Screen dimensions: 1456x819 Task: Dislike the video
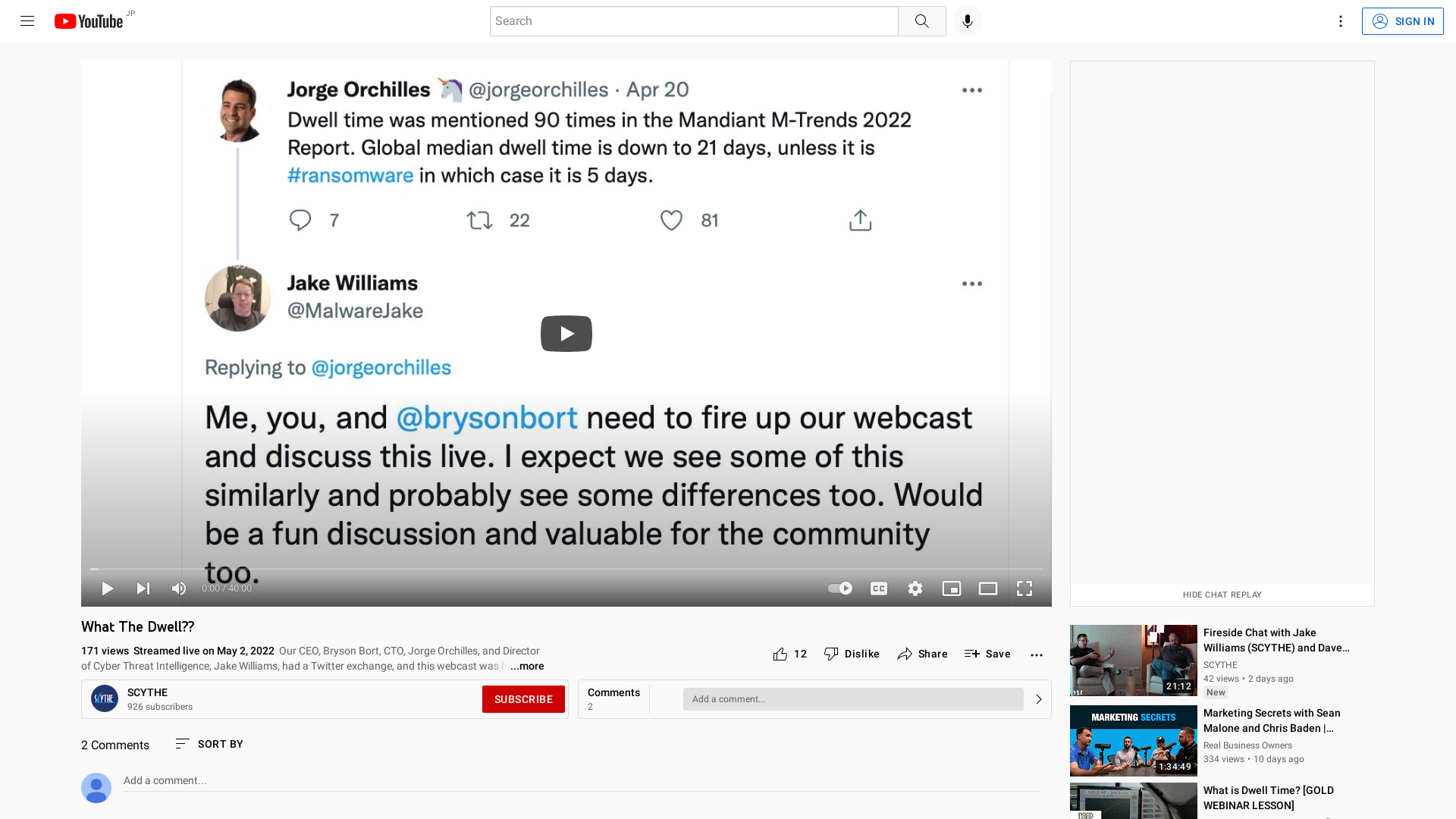click(x=852, y=654)
